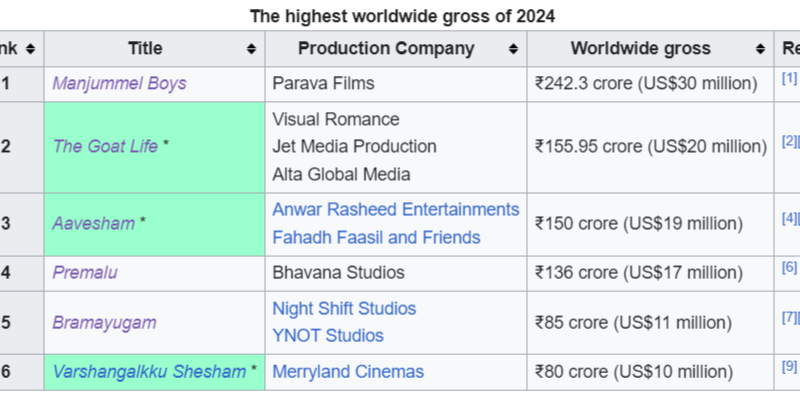Screen dimensions: 800x393
Task: Jump to reference [1] citation
Action: [789, 78]
